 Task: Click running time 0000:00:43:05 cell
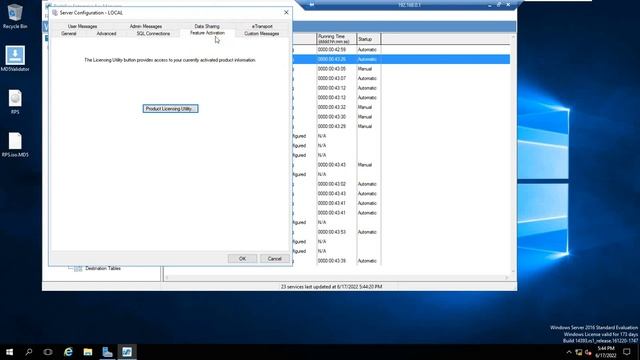pos(331,69)
